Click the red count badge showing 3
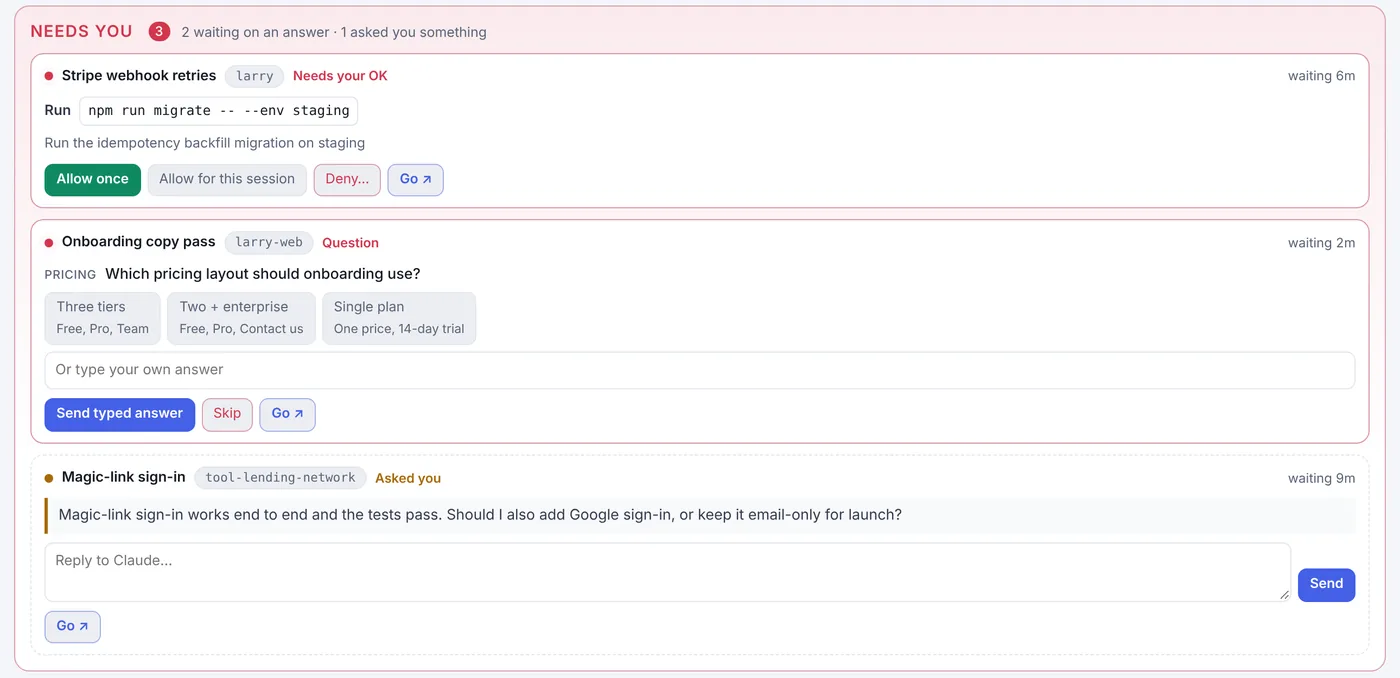The height and width of the screenshot is (678, 1400). point(159,32)
